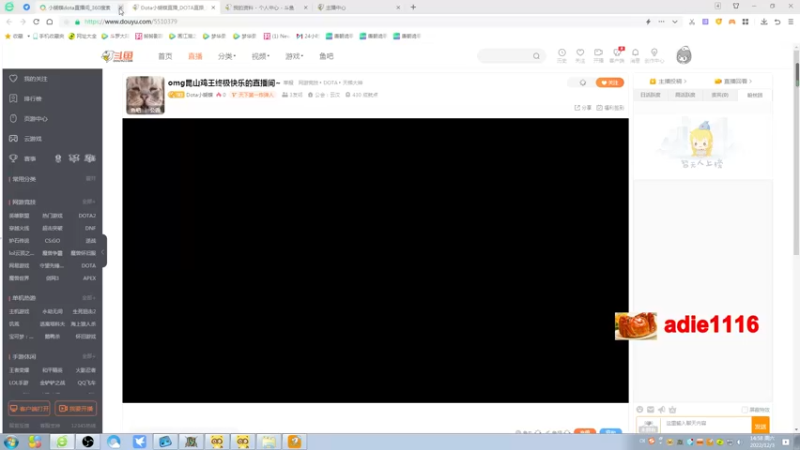Image resolution: width=800 pixels, height=450 pixels.
Task: Click the emoji smiley icon in chat toolbar
Action: tap(640, 410)
